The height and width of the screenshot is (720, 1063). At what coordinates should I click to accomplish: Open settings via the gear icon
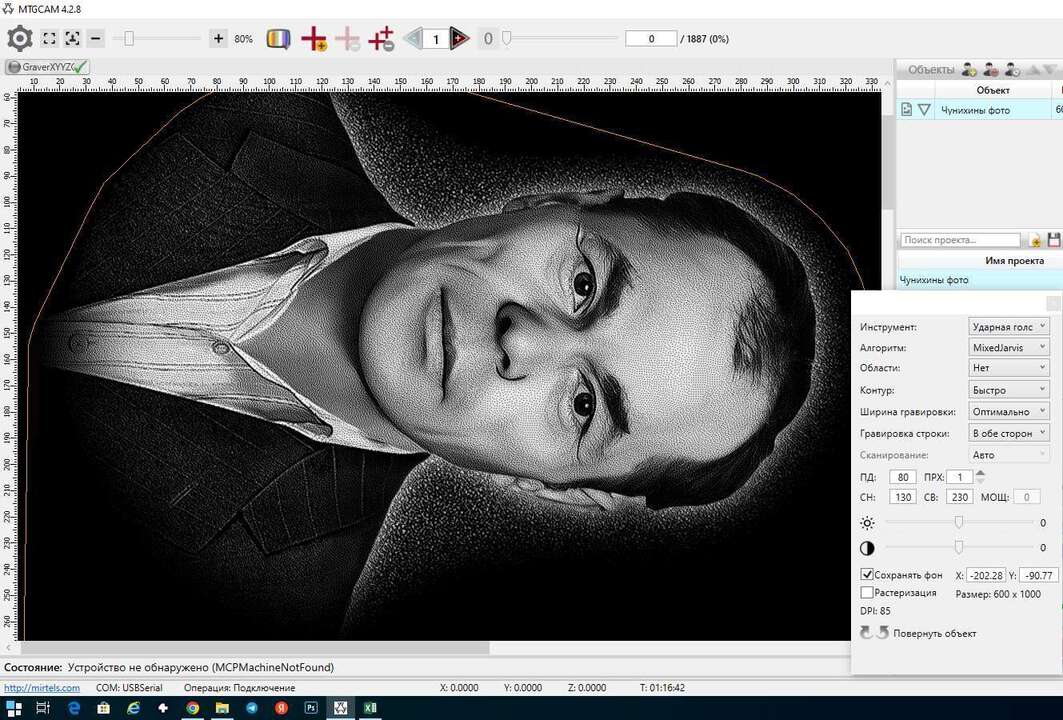(x=20, y=39)
